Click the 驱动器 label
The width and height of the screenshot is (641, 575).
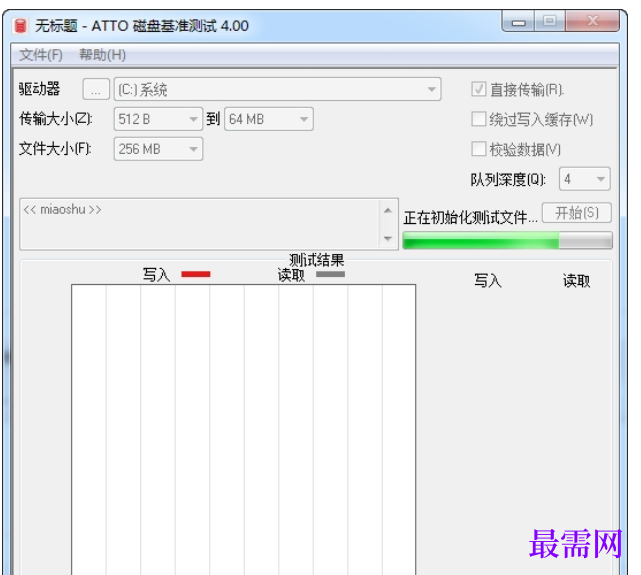point(39,88)
